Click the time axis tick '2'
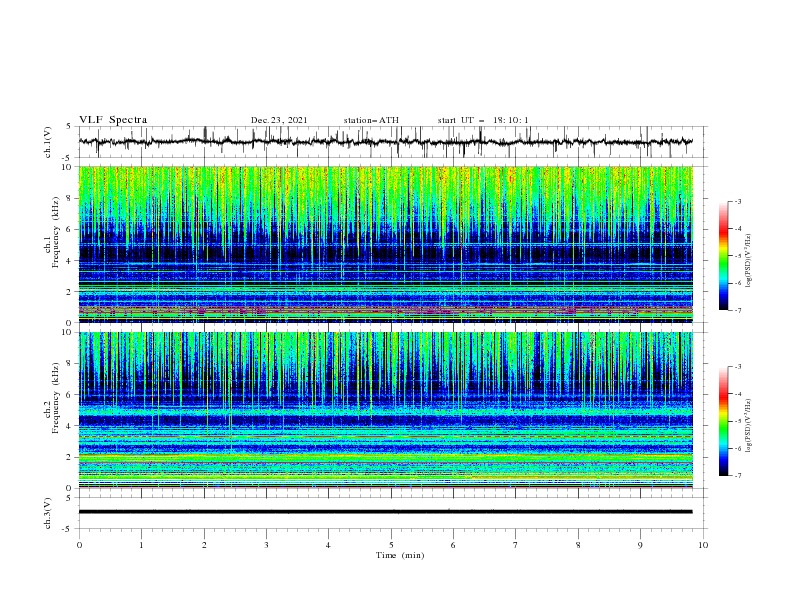 coord(204,545)
